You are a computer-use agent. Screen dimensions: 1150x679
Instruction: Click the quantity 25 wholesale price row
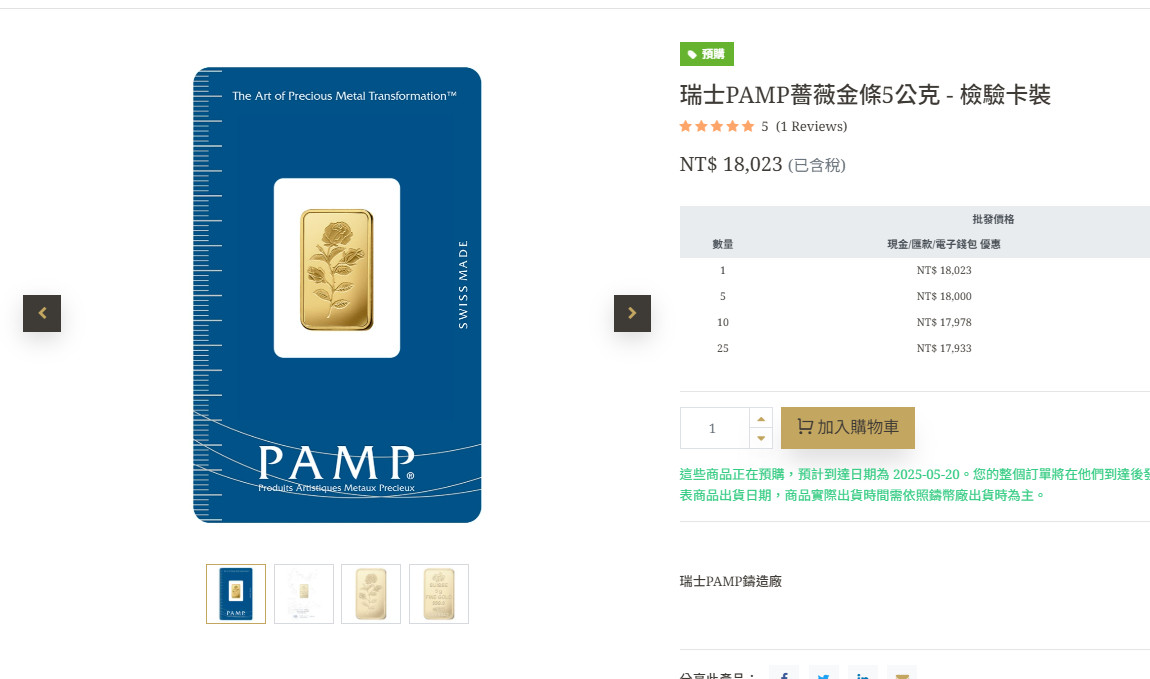click(915, 348)
